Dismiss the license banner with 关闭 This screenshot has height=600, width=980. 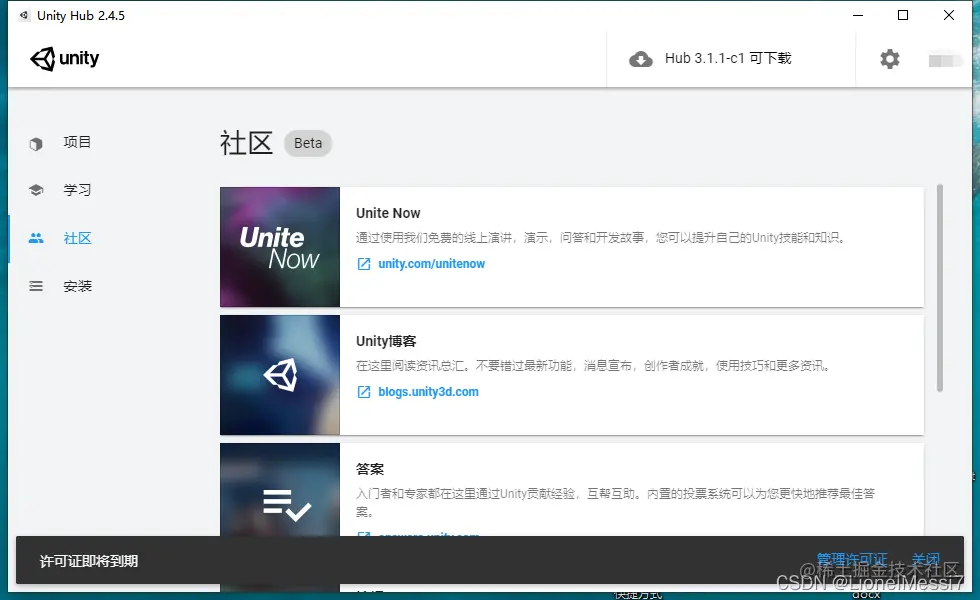tap(926, 559)
